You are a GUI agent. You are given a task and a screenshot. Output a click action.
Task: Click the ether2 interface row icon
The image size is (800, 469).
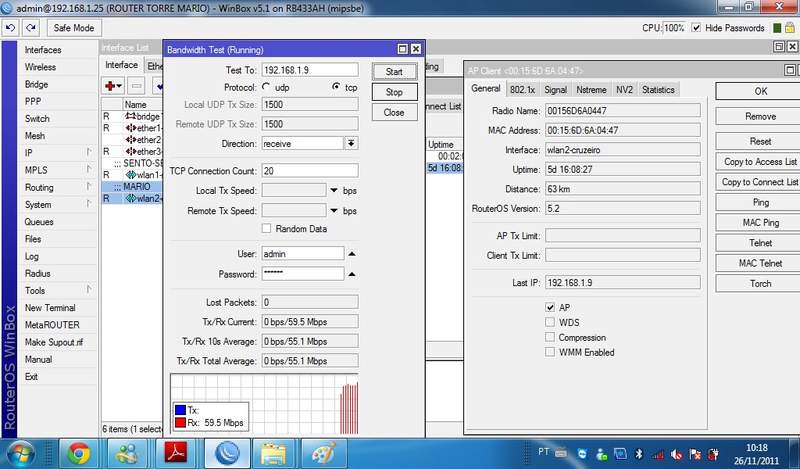[x=131, y=139]
